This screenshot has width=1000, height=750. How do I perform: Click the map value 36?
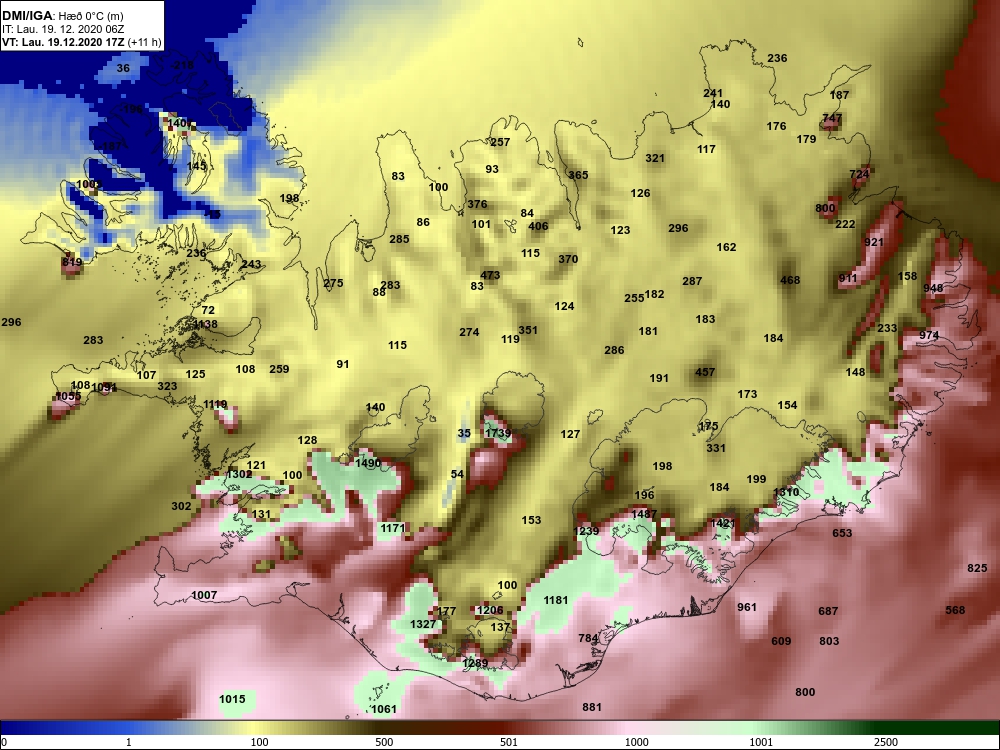123,68
